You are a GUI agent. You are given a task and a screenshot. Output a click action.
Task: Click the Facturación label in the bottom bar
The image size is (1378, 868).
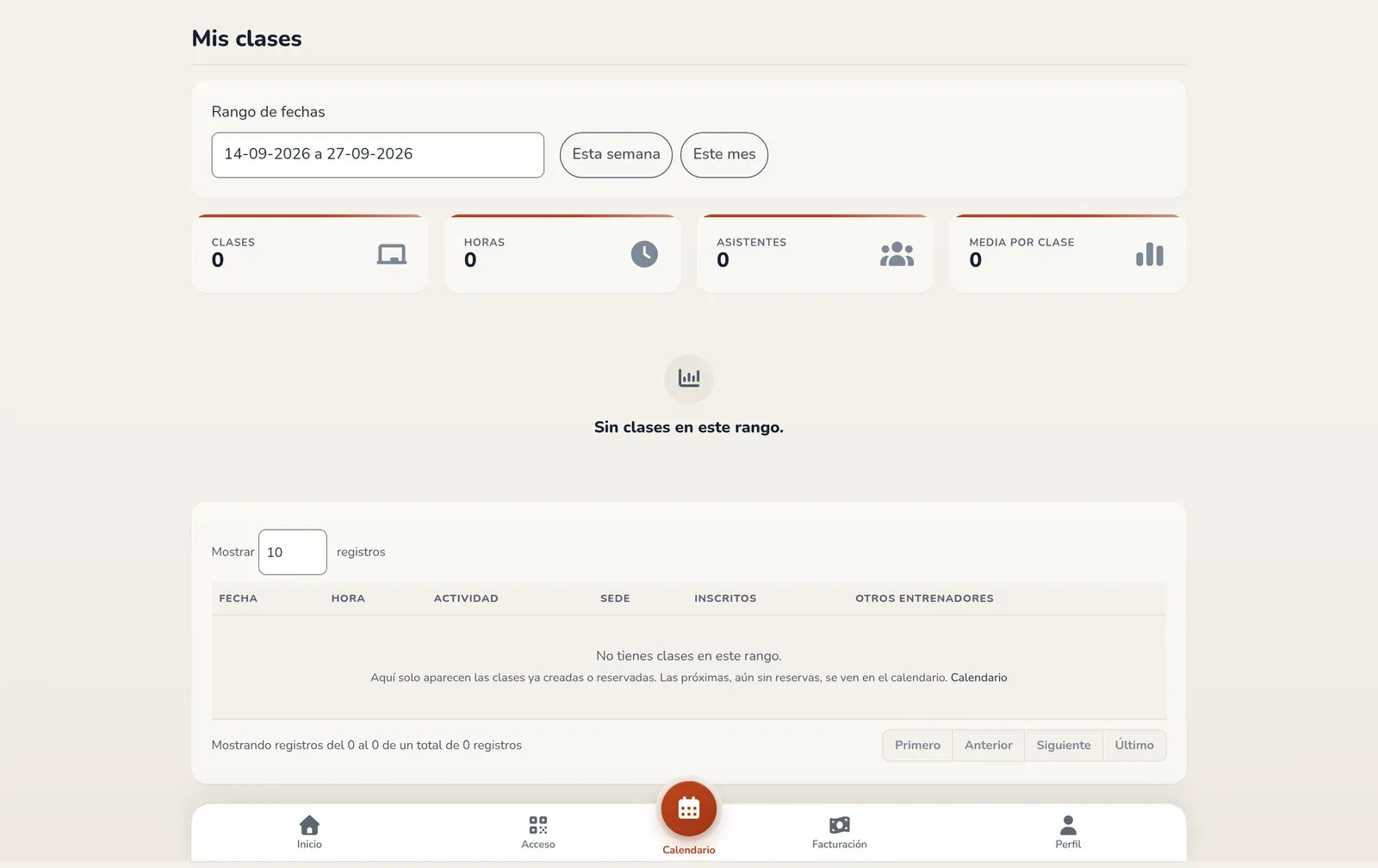tap(840, 845)
